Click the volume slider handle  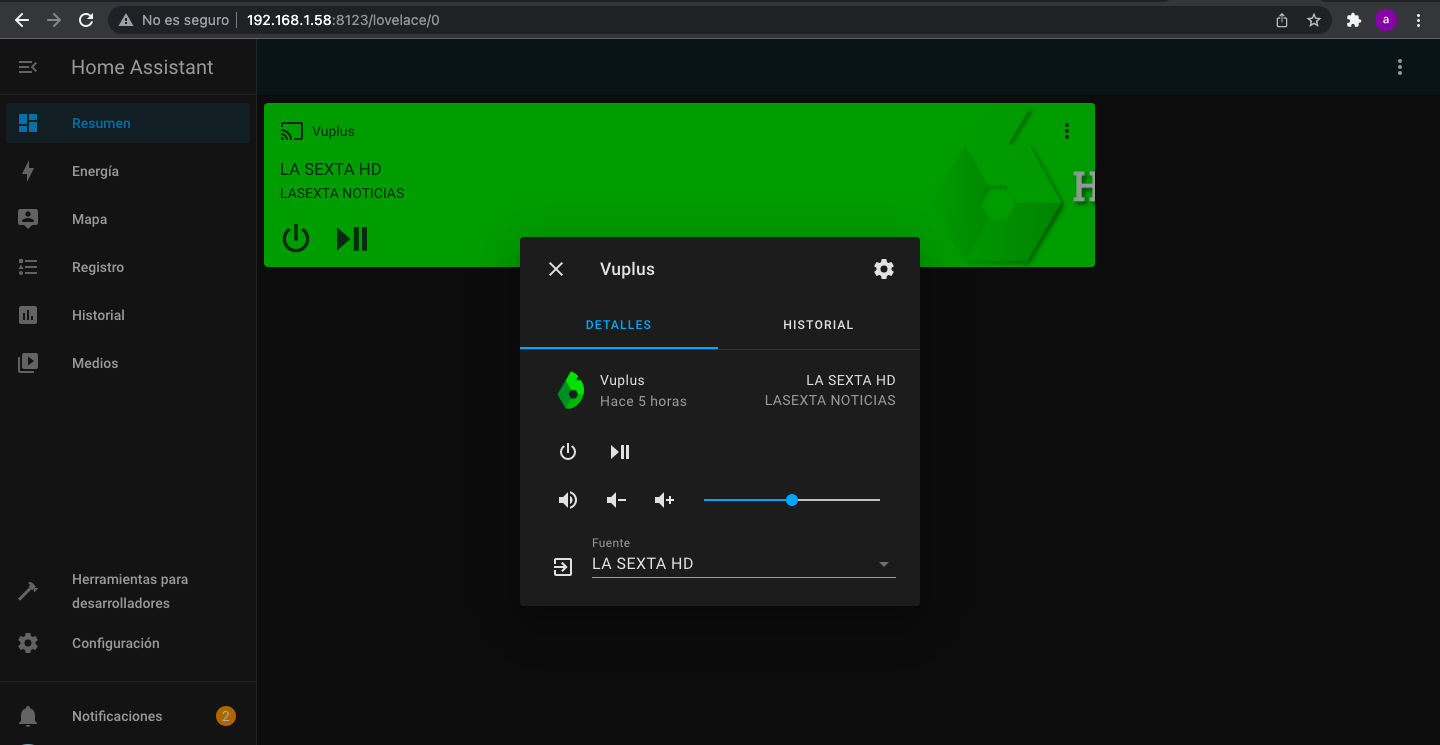point(792,500)
